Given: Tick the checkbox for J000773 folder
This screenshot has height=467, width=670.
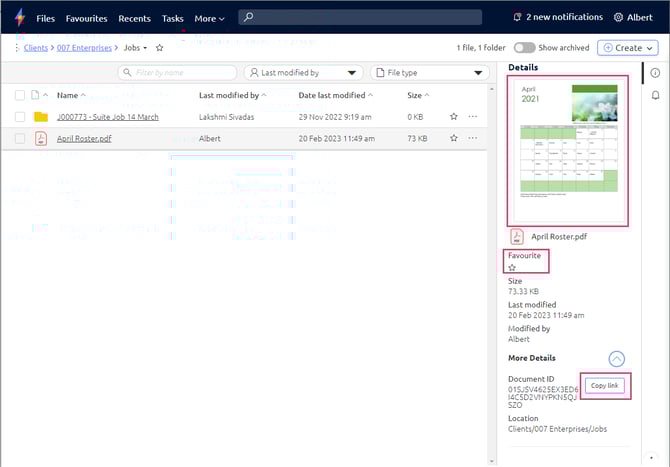Looking at the screenshot, I should [x=20, y=117].
